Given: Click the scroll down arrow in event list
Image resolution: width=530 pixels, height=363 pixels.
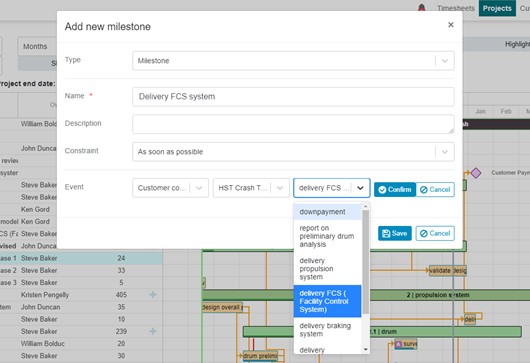Looking at the screenshot, I should tap(365, 349).
